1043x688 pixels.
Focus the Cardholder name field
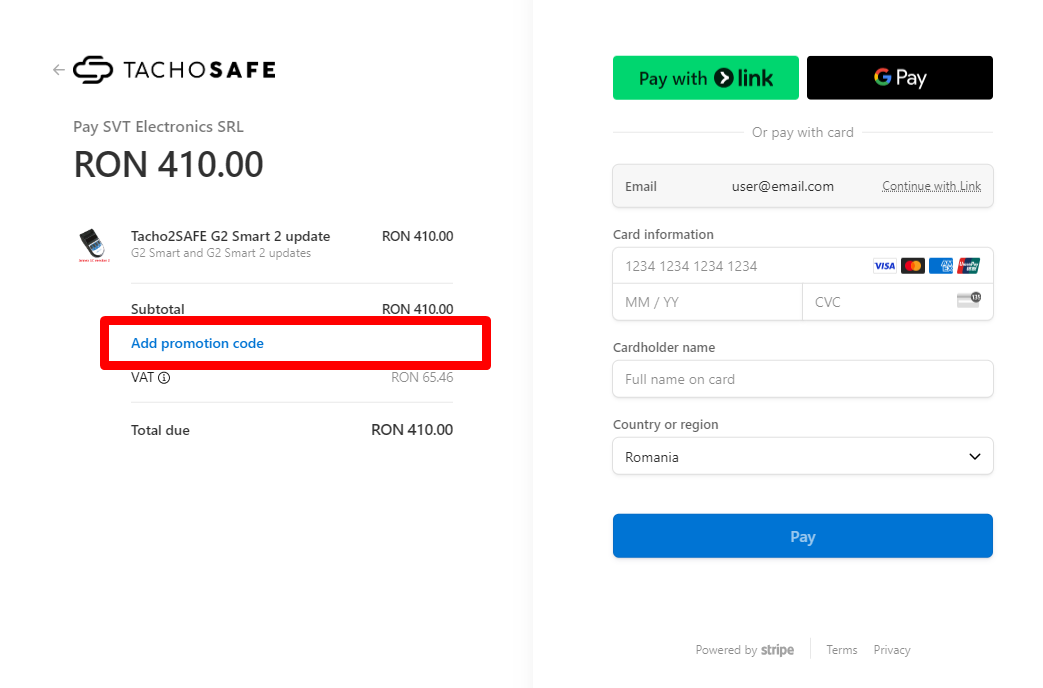pyautogui.click(x=802, y=379)
